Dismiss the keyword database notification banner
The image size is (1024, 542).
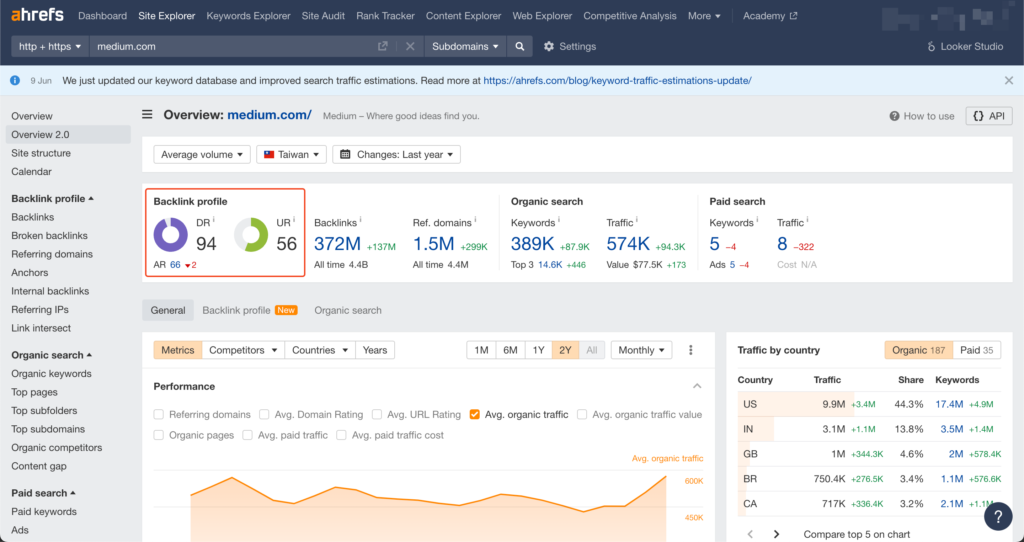1009,80
